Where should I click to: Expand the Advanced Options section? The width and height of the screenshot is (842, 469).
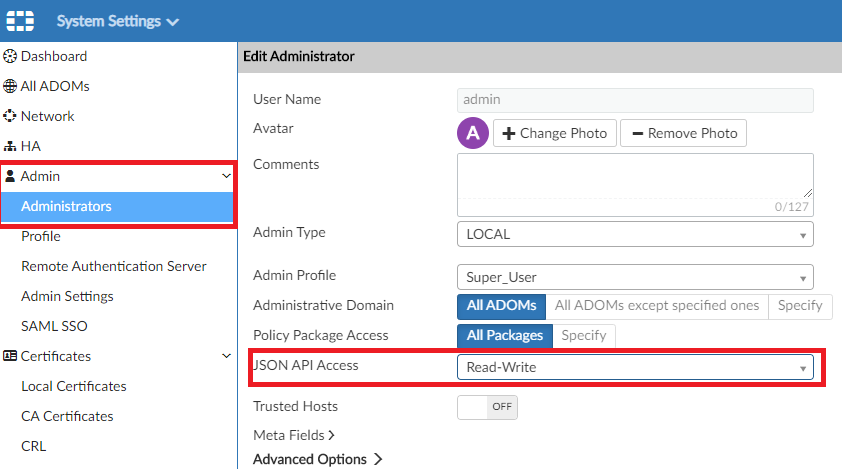click(318, 460)
